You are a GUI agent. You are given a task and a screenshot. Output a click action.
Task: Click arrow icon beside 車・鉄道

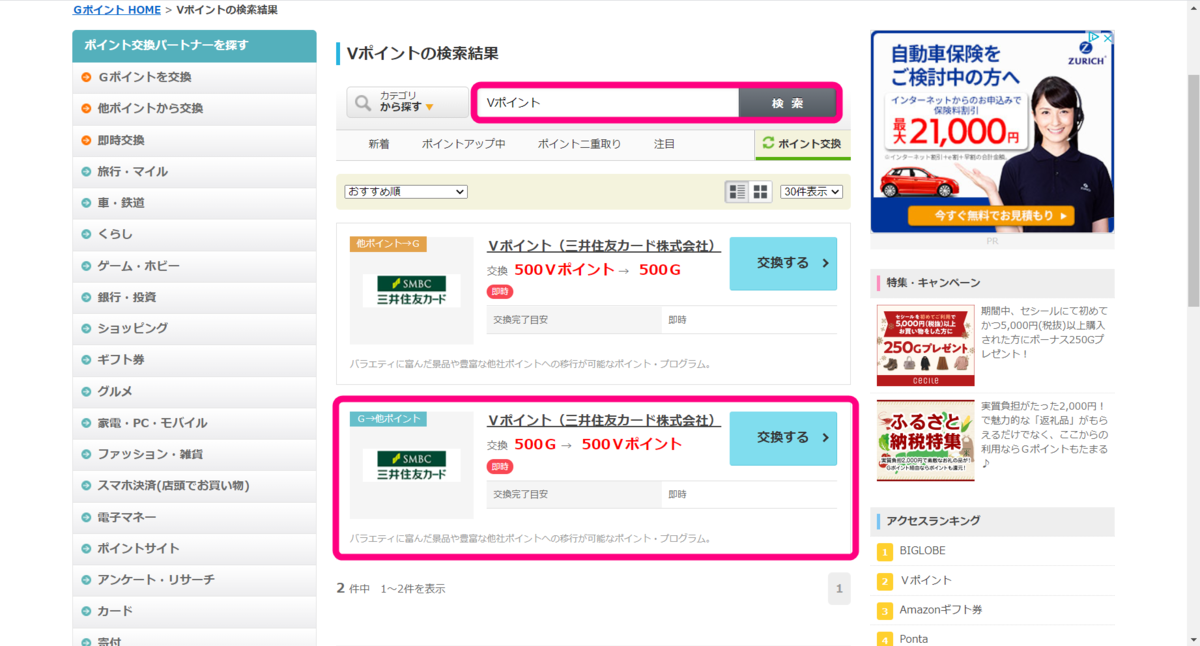coord(86,203)
